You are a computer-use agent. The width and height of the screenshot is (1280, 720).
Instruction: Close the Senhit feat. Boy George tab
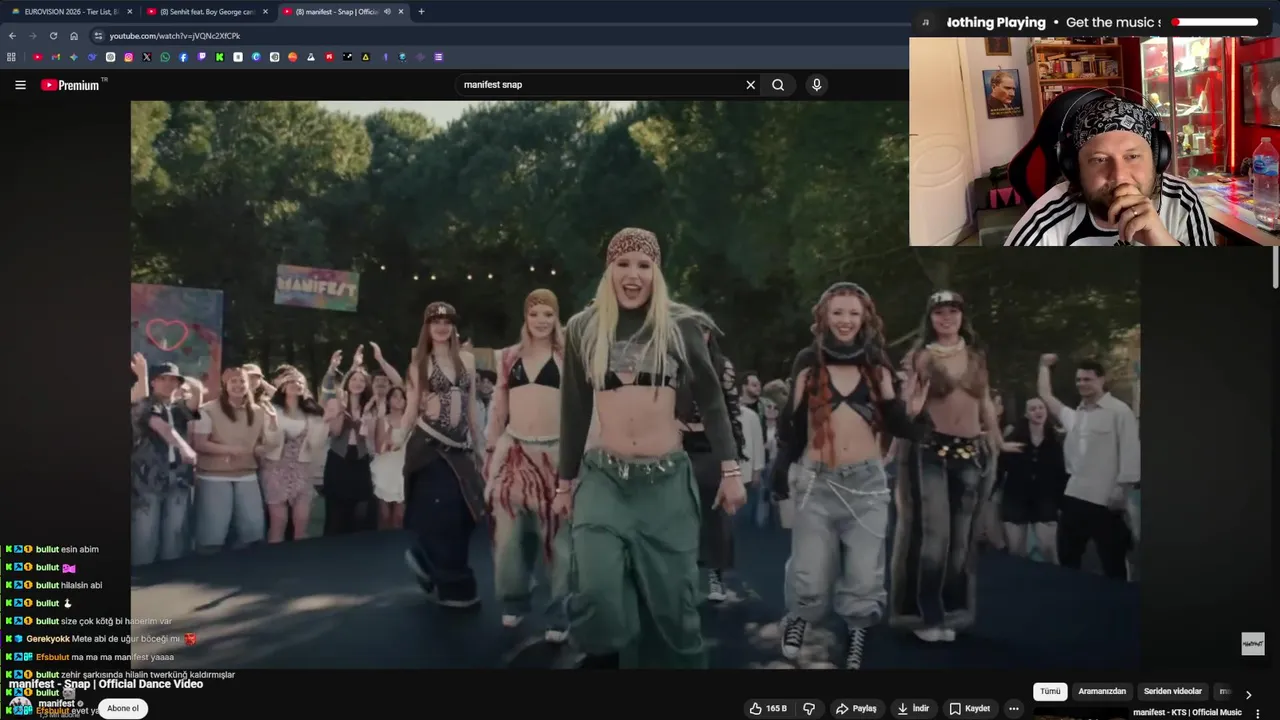tap(265, 12)
